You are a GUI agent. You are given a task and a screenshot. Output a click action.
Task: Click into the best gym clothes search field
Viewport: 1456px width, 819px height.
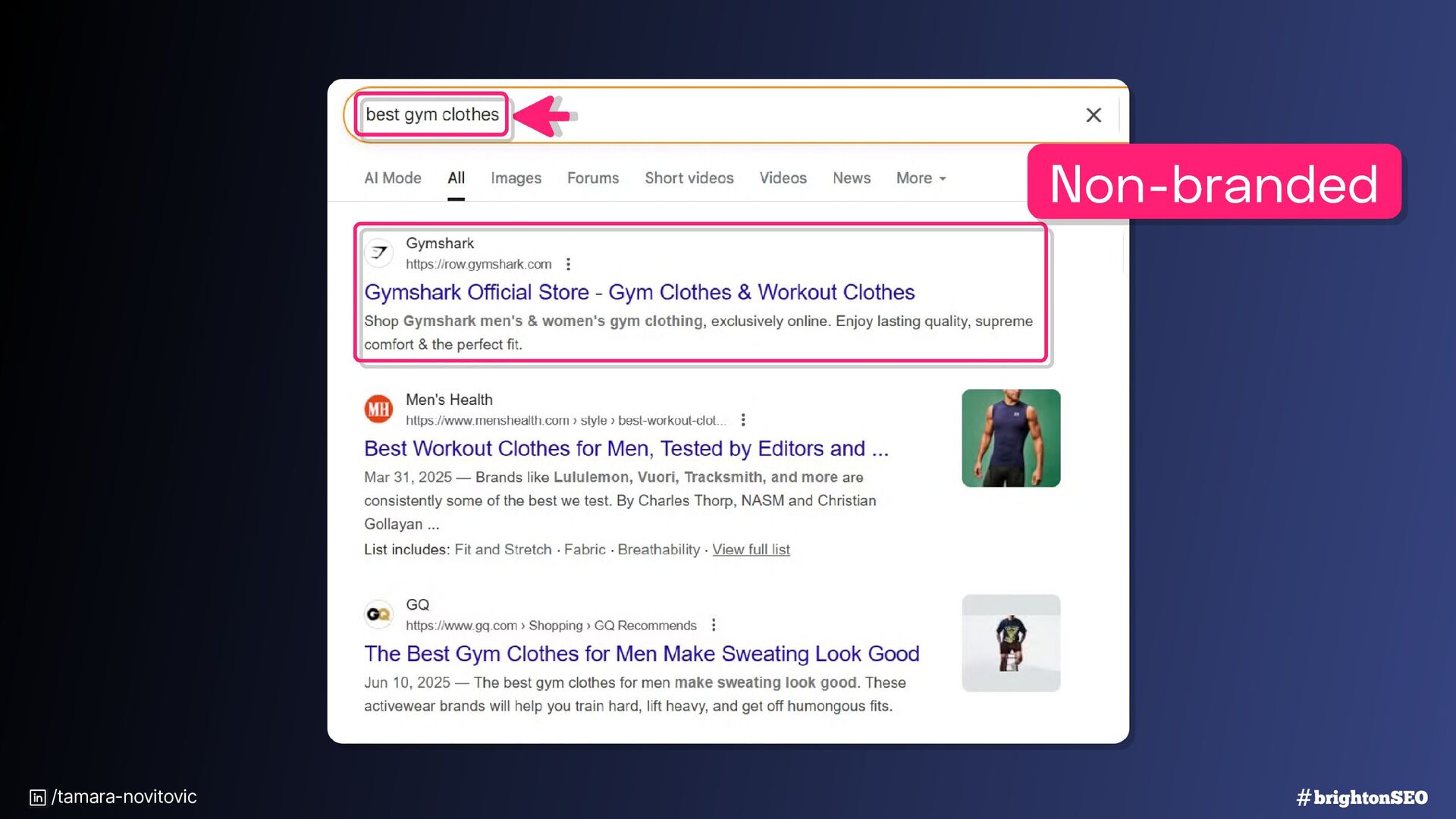point(431,115)
